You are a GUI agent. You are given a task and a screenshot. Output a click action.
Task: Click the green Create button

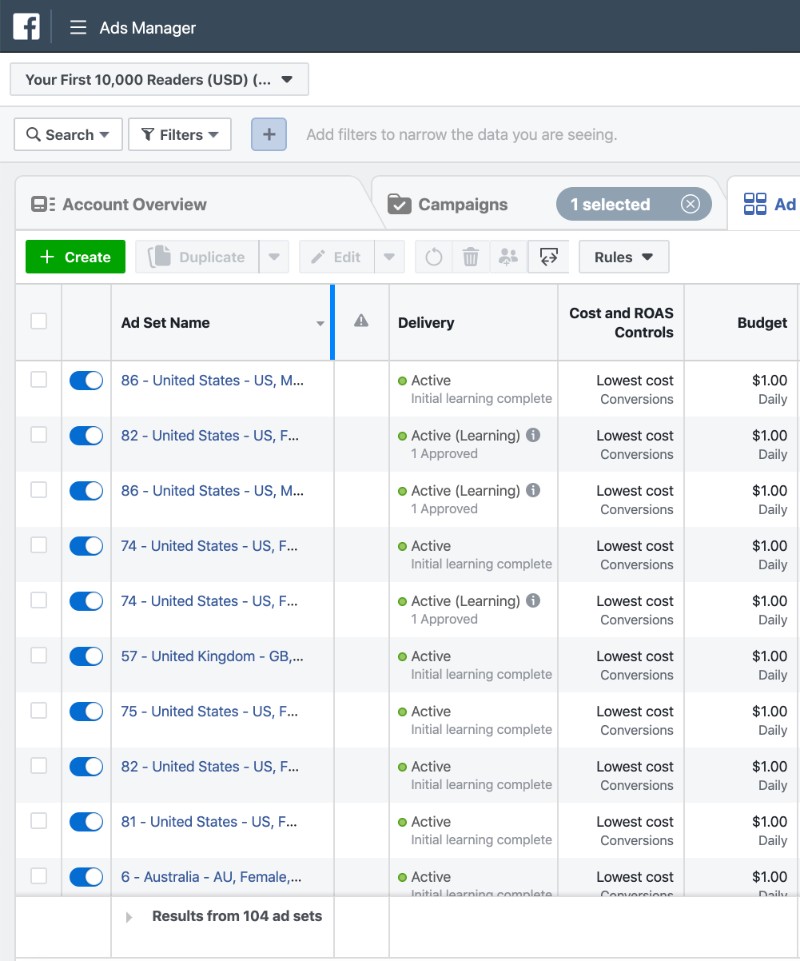(75, 257)
